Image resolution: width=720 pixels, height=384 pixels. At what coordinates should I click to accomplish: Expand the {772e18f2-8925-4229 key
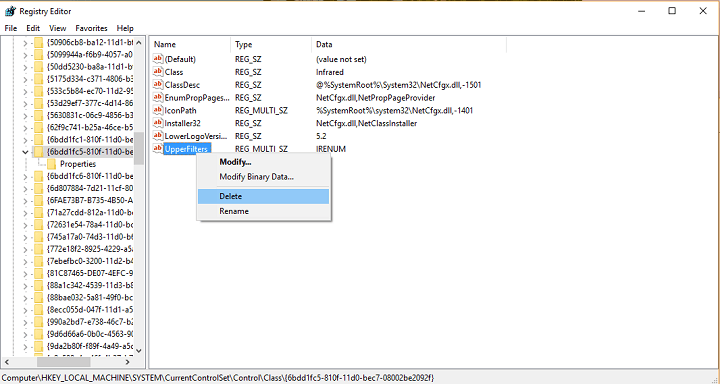pyautogui.click(x=25, y=249)
